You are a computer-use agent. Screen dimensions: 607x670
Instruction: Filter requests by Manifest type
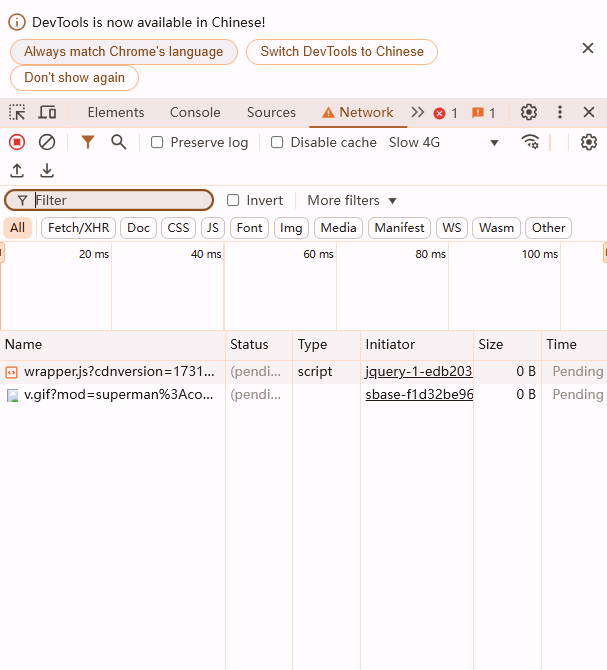(x=399, y=228)
